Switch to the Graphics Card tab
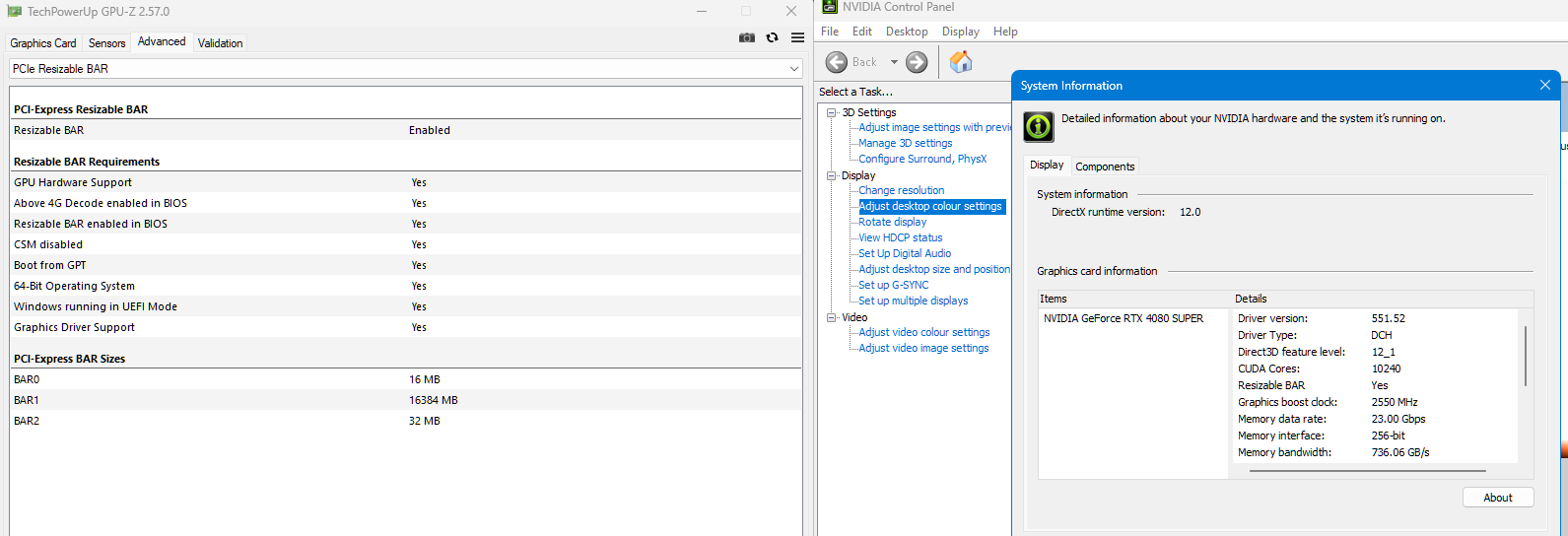 pos(43,43)
